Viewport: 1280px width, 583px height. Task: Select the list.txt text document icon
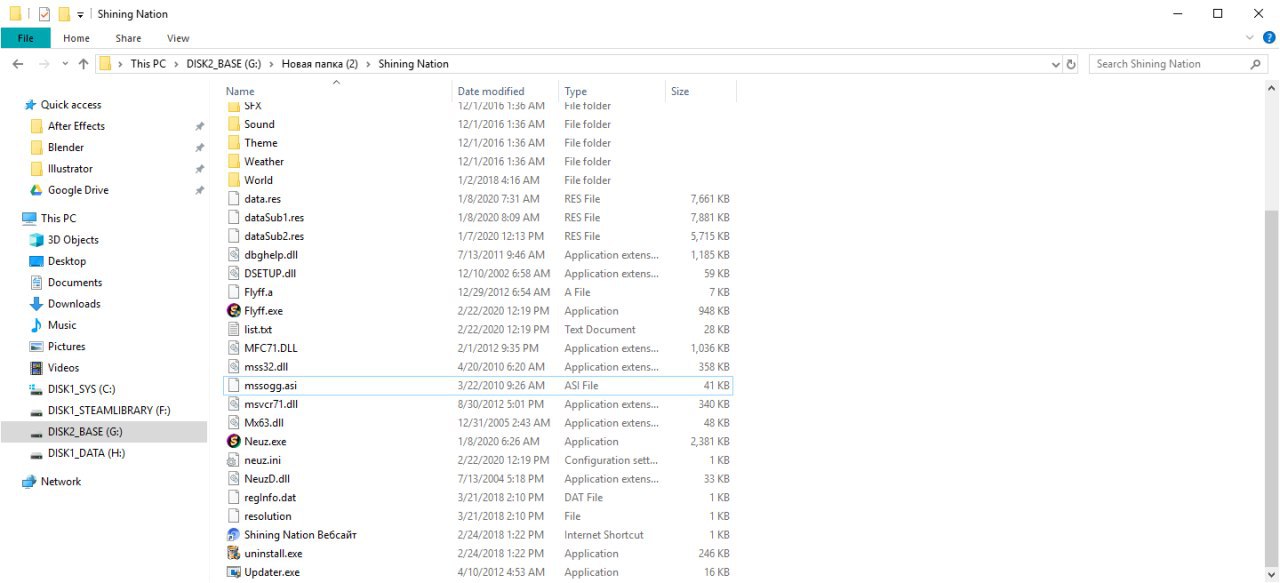pyautogui.click(x=234, y=329)
